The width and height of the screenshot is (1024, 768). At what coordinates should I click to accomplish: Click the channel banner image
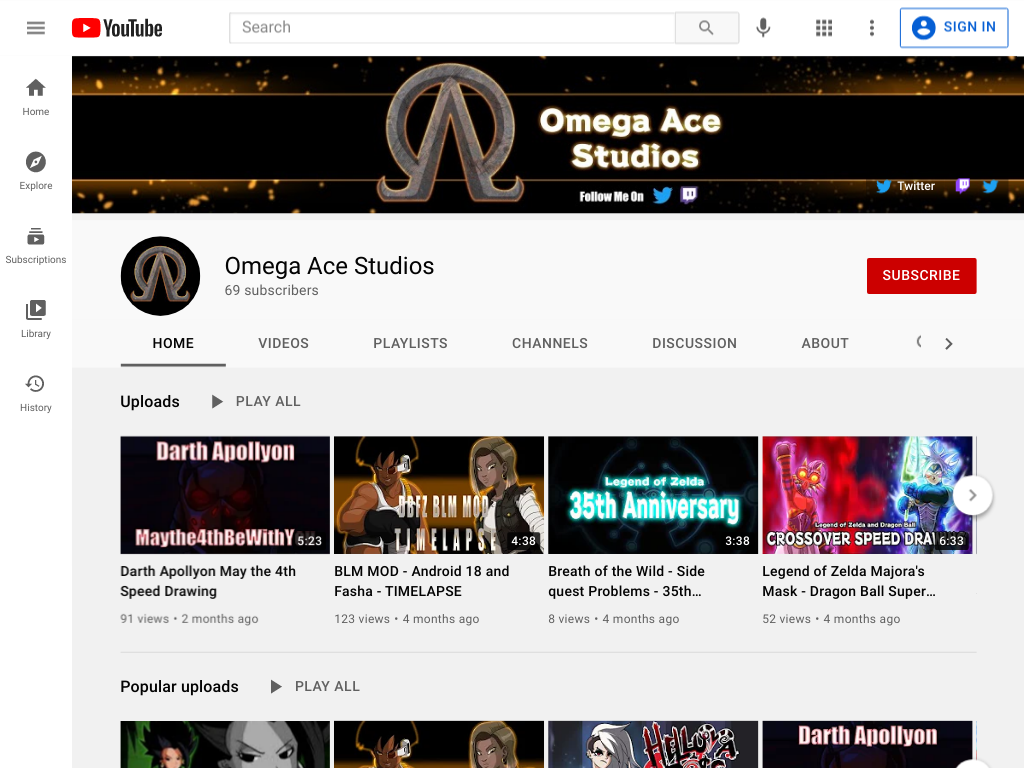pyautogui.click(x=548, y=135)
